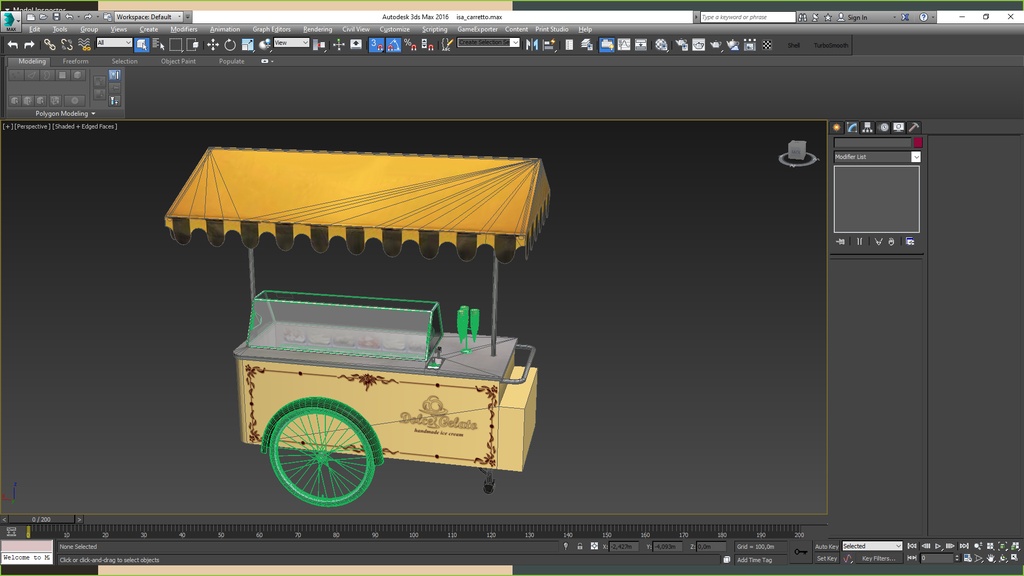Image resolution: width=1024 pixels, height=576 pixels.
Task: Click the TurboSmooth button
Action: pos(830,45)
